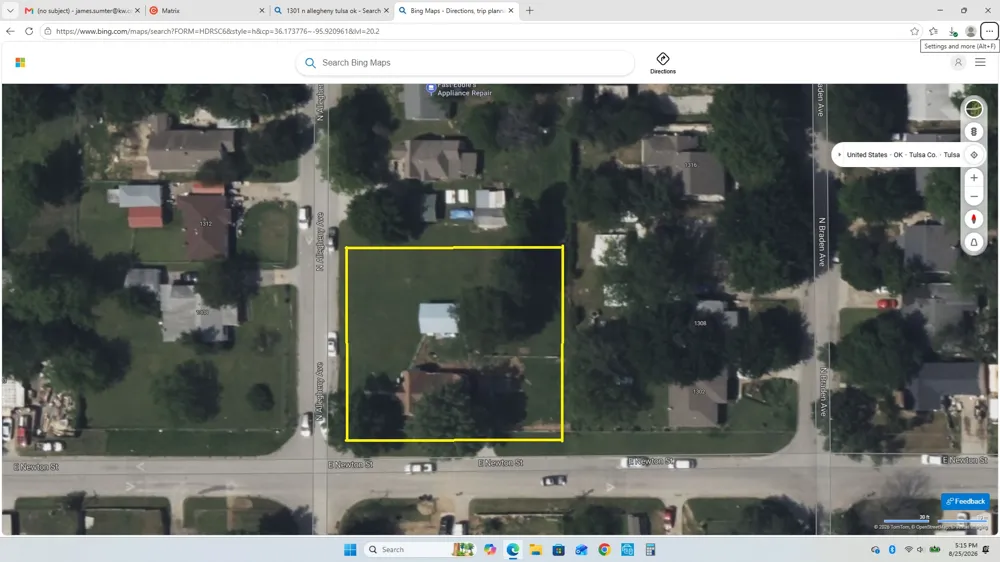Open Calculator from taskbar

(x=651, y=549)
